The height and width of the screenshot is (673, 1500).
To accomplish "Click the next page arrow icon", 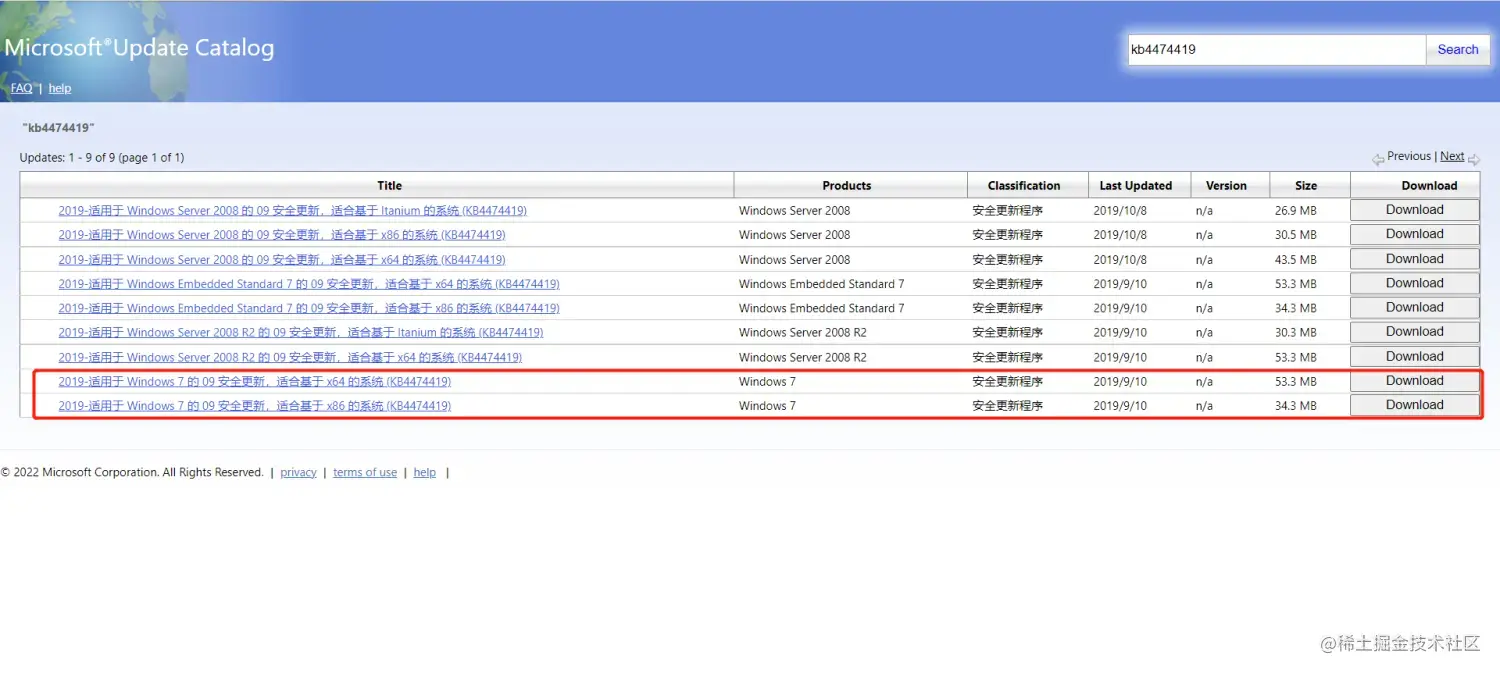I will 1474,159.
